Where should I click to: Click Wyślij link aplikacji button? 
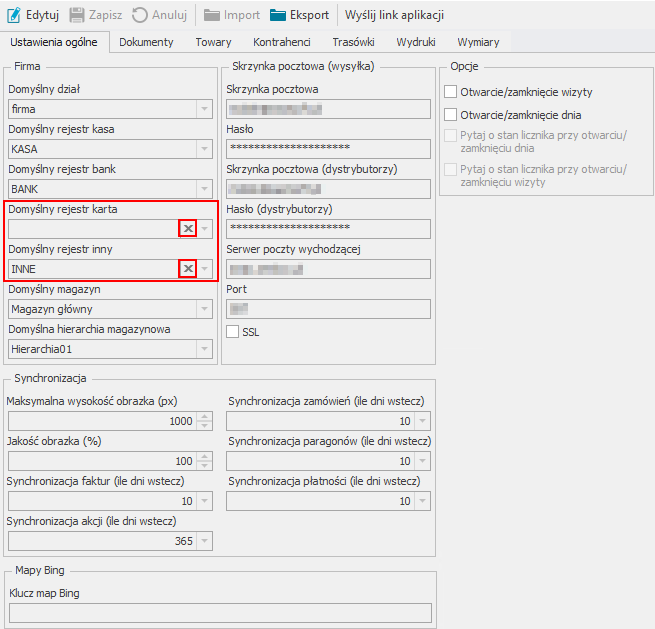pos(394,15)
